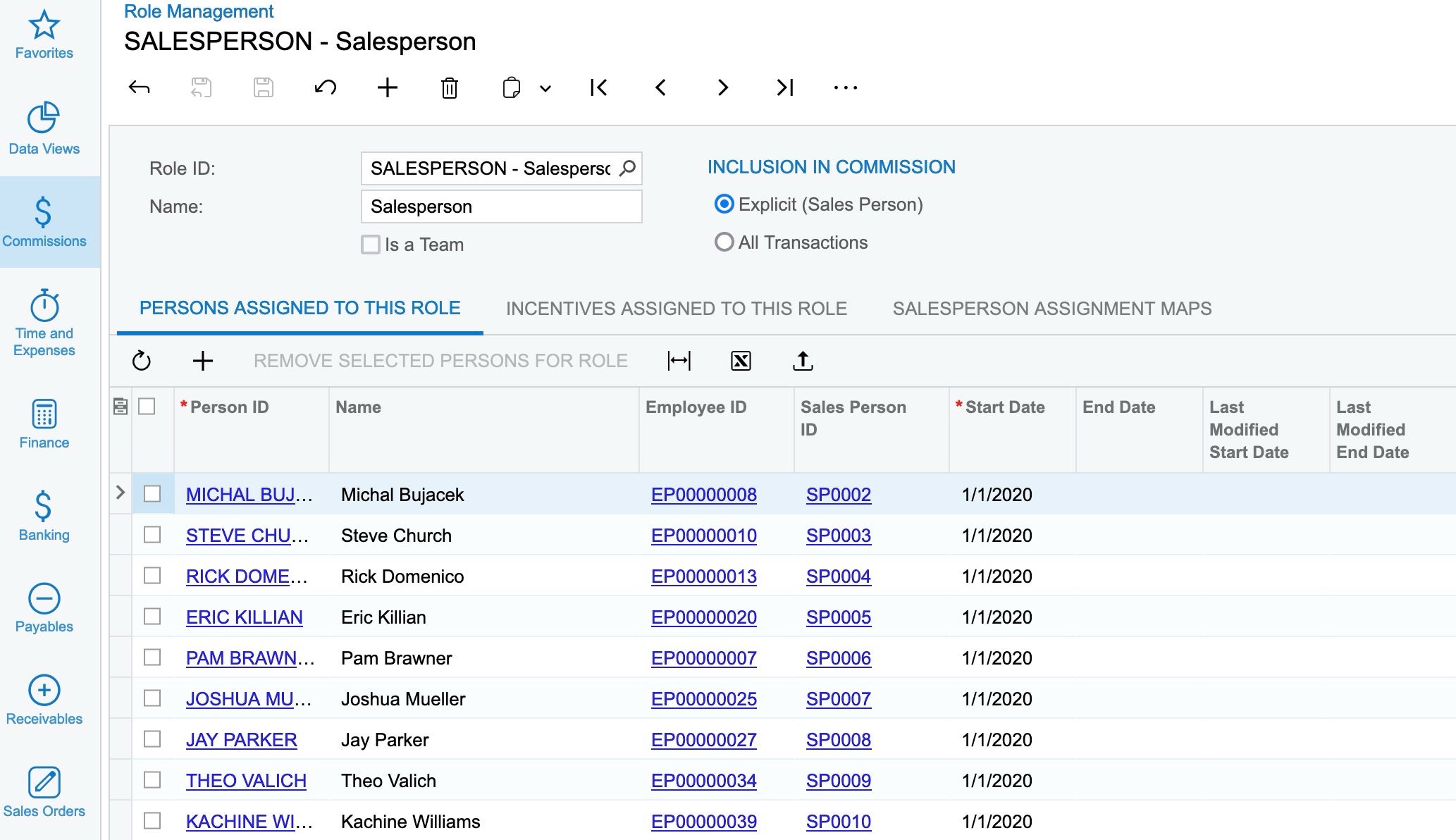This screenshot has height=840, width=1456.
Task: Open the JAY PARKER person link
Action: (241, 740)
